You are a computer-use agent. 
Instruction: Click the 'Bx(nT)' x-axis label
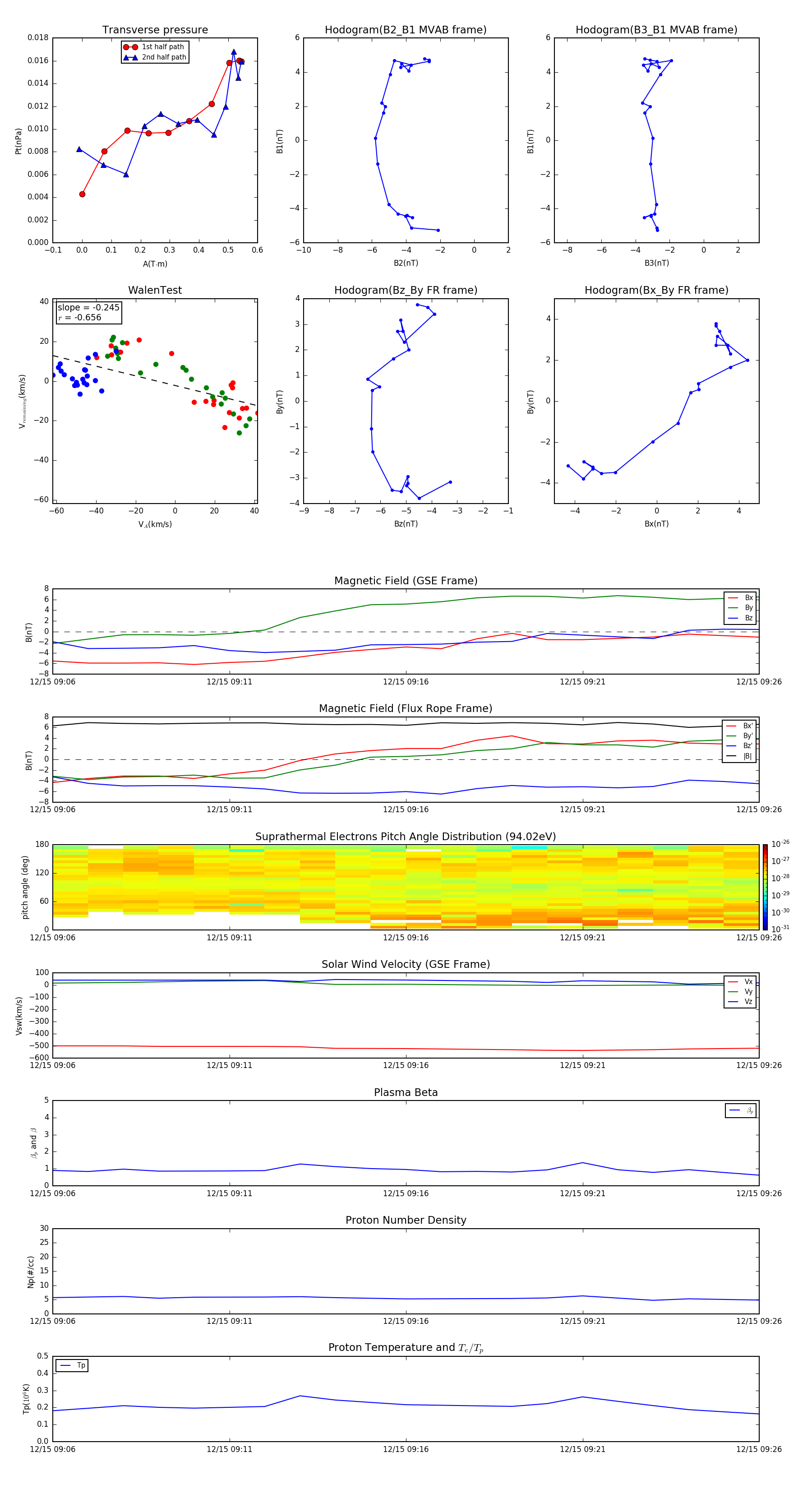[656, 524]
